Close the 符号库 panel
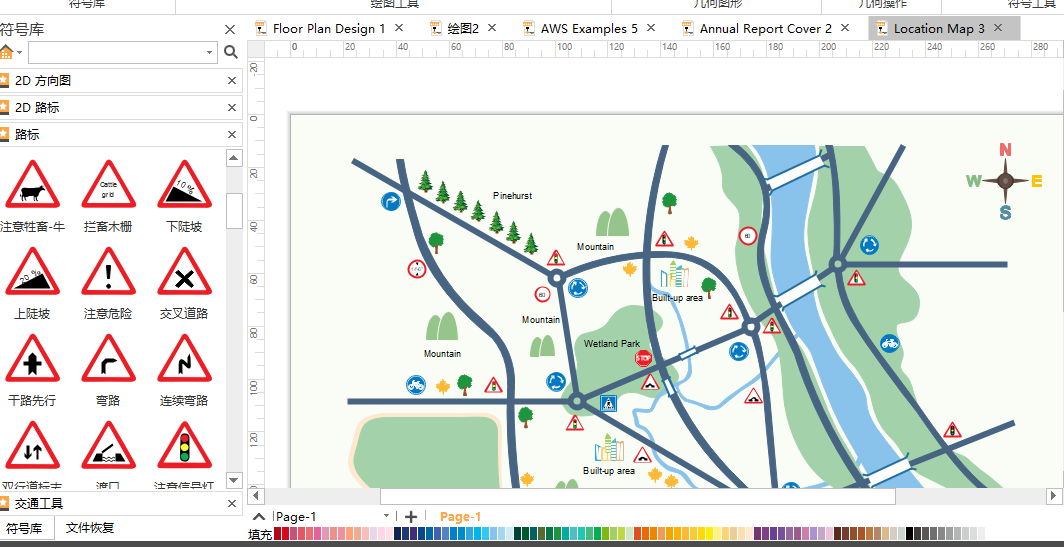 pos(230,29)
